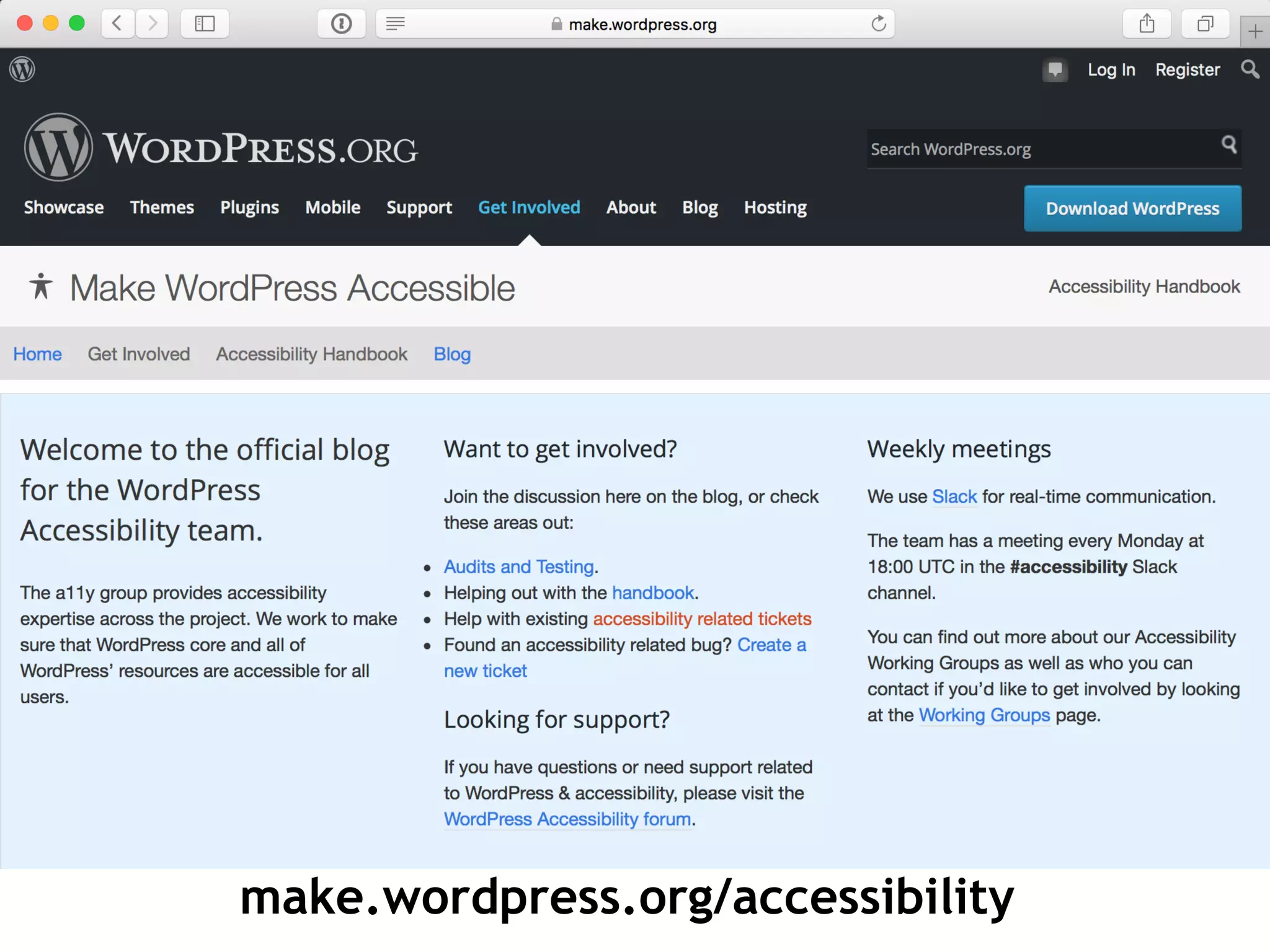Open the 1Password extension icon
Image resolution: width=1270 pixels, height=952 pixels.
341,24
